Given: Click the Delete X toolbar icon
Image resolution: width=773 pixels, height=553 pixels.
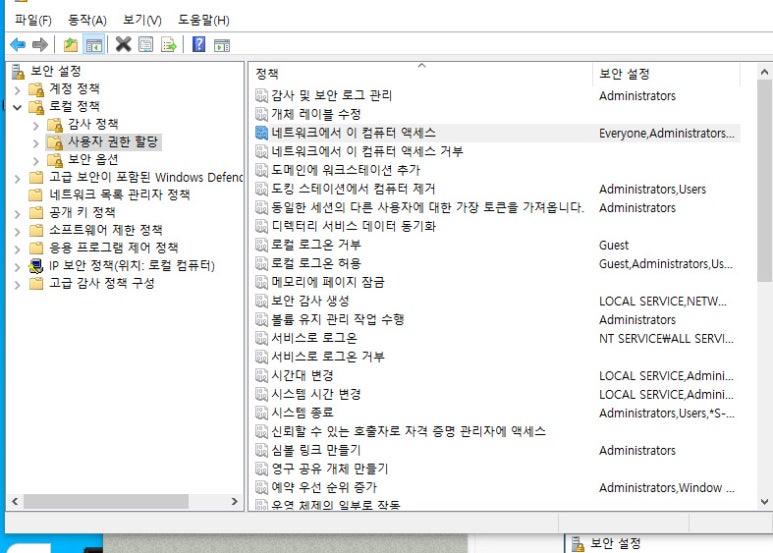Looking at the screenshot, I should pos(123,44).
